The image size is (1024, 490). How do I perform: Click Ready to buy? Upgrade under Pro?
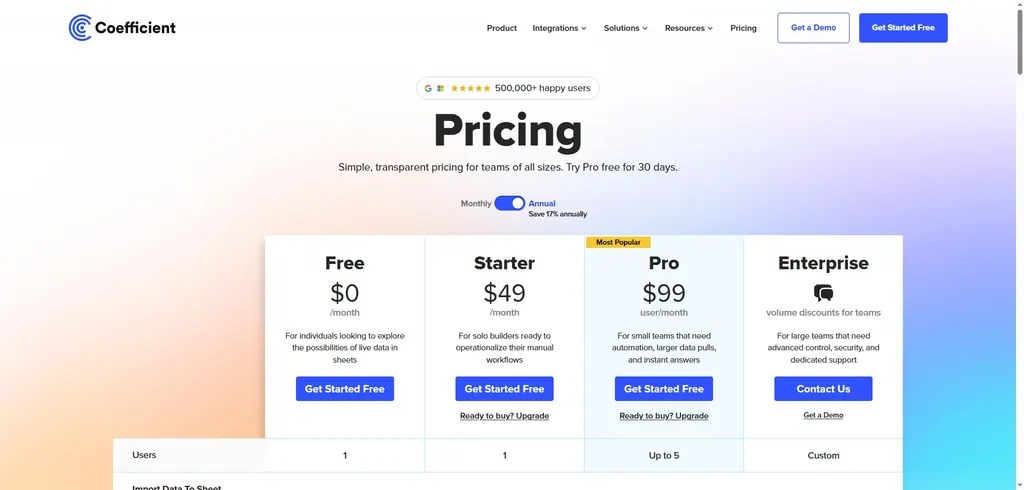(664, 416)
